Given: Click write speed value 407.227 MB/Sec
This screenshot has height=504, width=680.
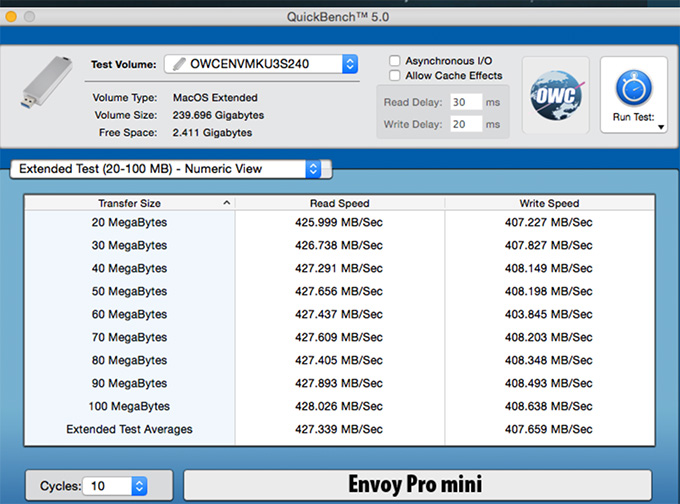Looking at the screenshot, I should click(x=549, y=223).
